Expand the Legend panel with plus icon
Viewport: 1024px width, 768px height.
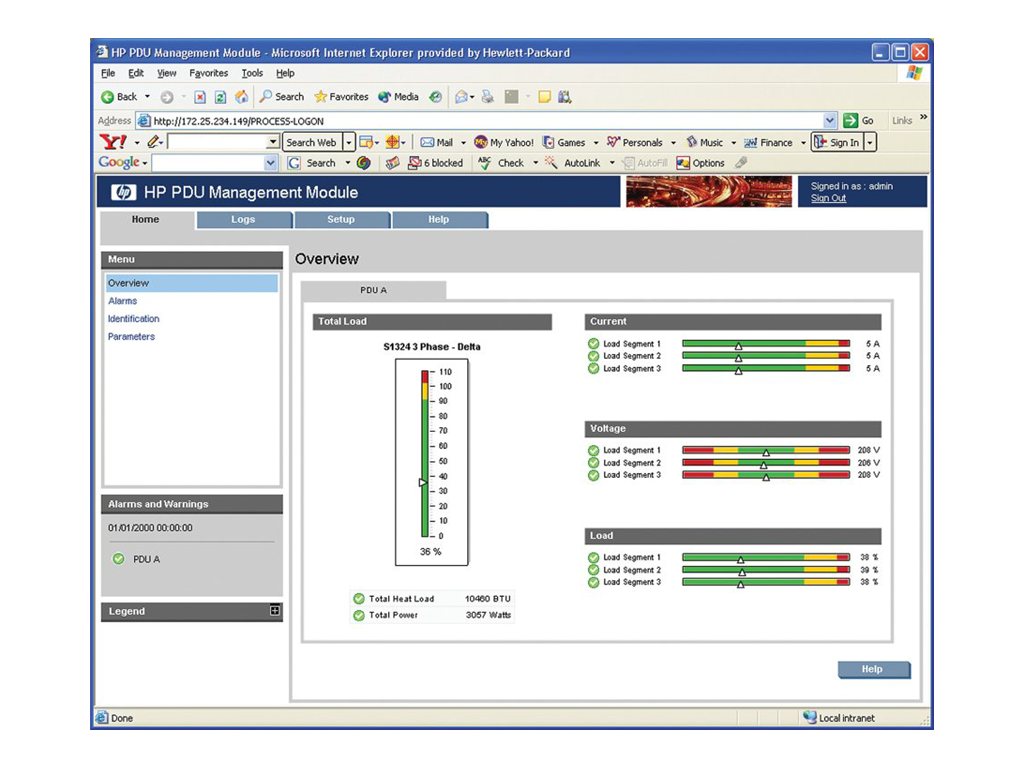click(x=275, y=611)
